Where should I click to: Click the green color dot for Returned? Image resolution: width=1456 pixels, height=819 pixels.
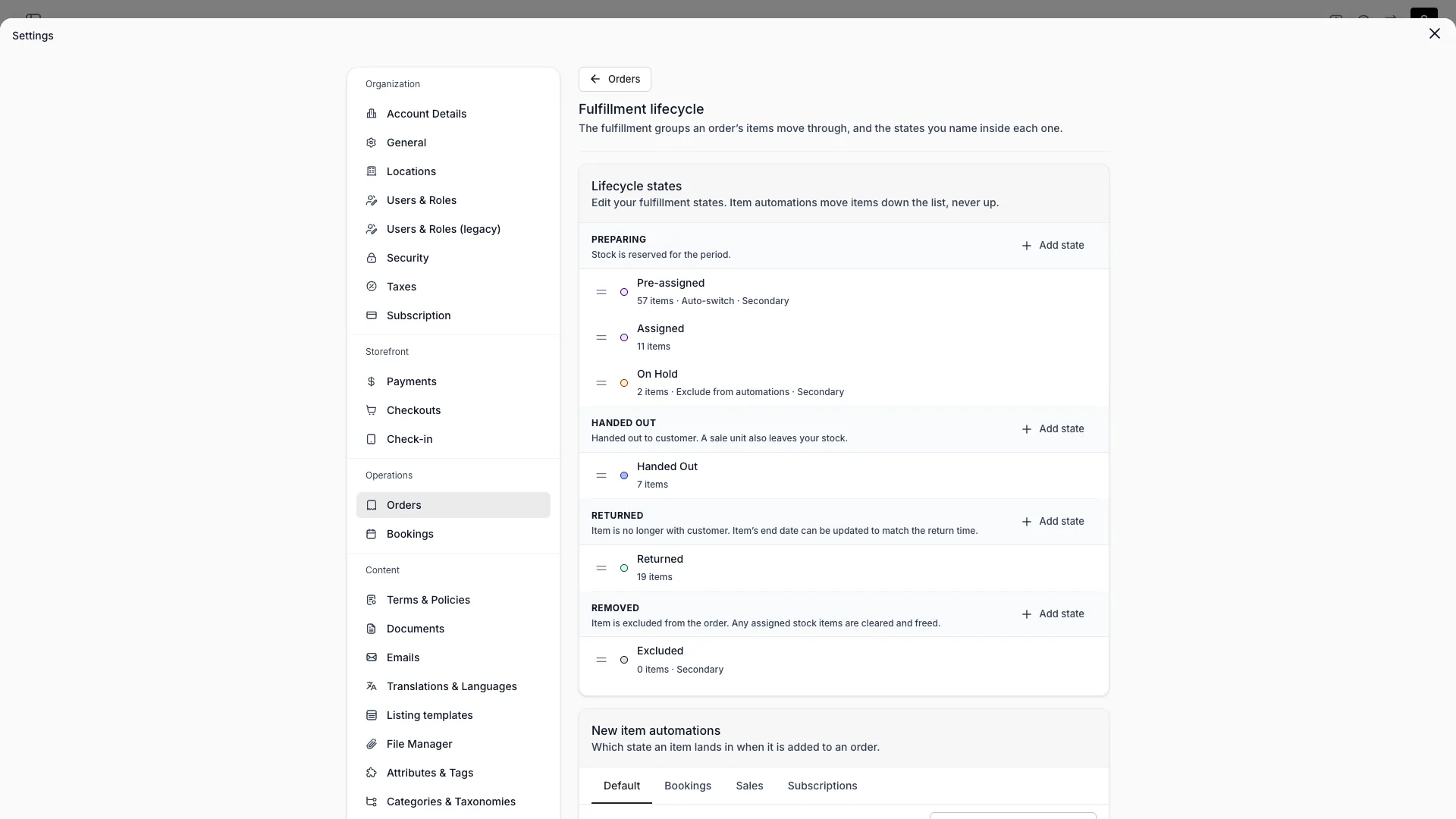624,568
